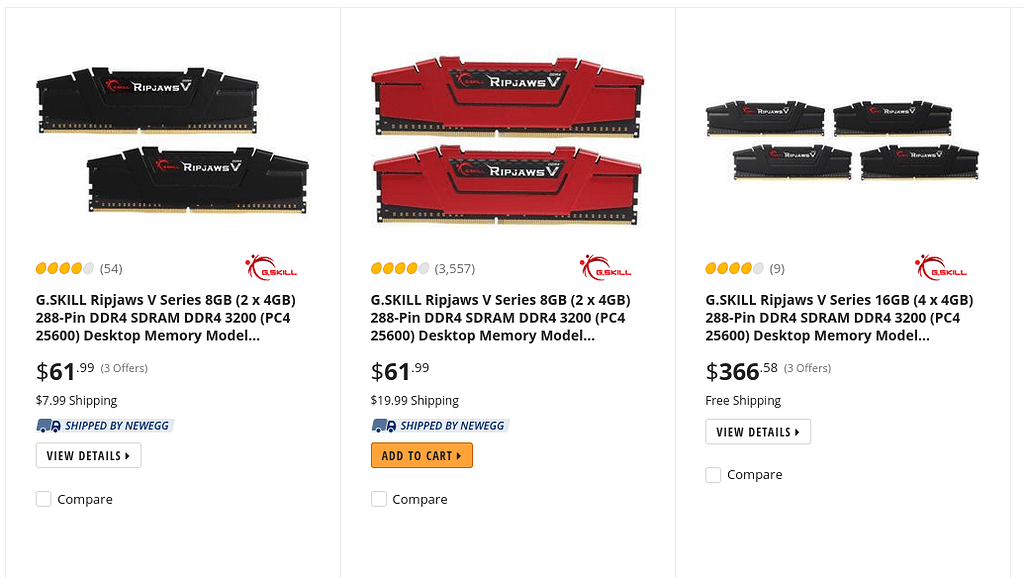The width and height of the screenshot is (1024, 578).
Task: Click the truck icon on the red kit's Newegg badge
Action: (380, 425)
